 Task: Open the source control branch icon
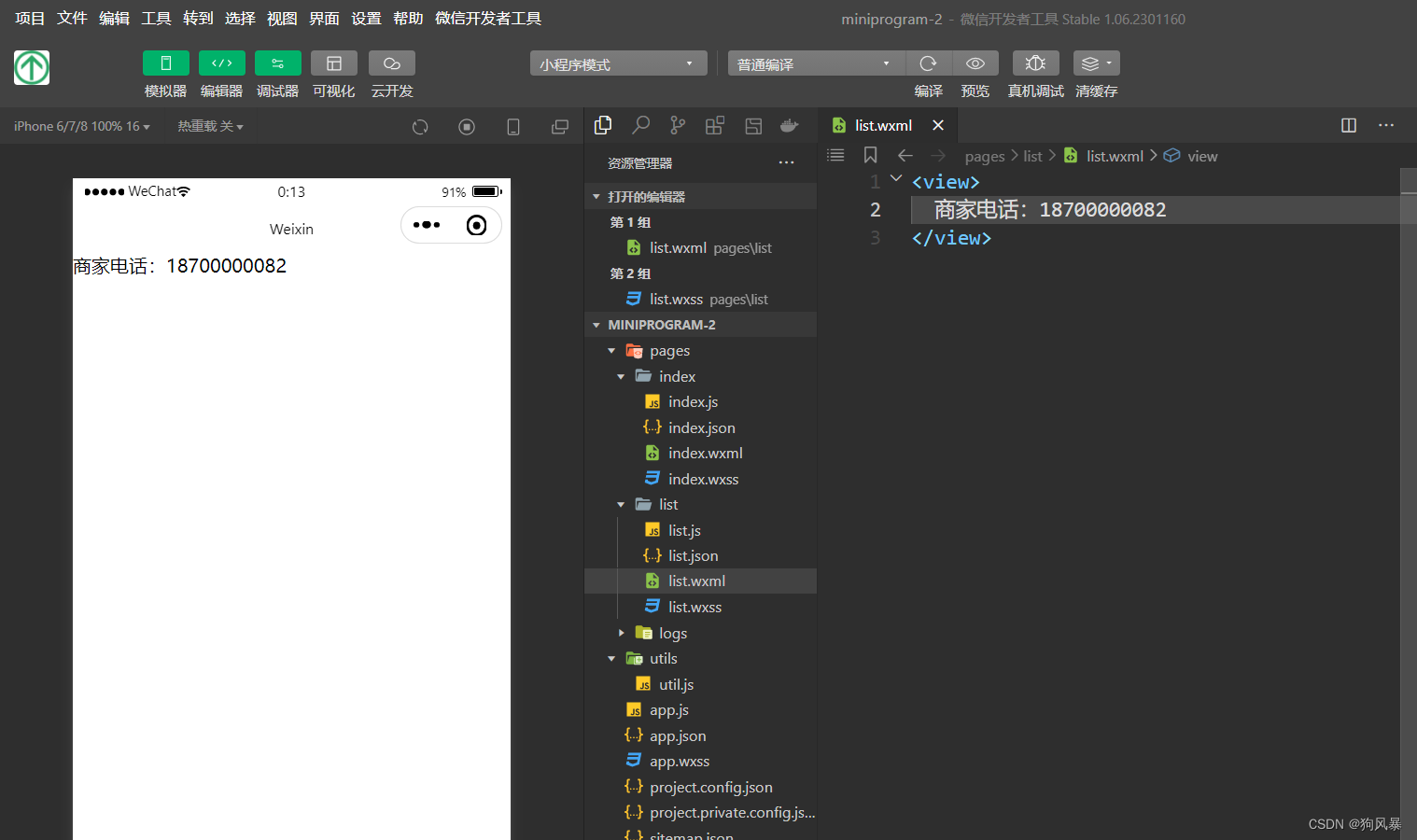(678, 125)
